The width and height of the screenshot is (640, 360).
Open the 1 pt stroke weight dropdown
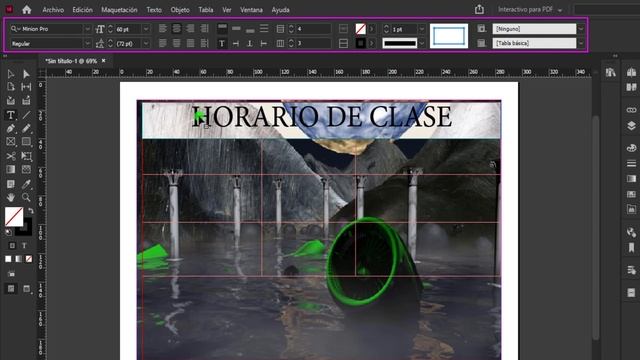pos(422,29)
